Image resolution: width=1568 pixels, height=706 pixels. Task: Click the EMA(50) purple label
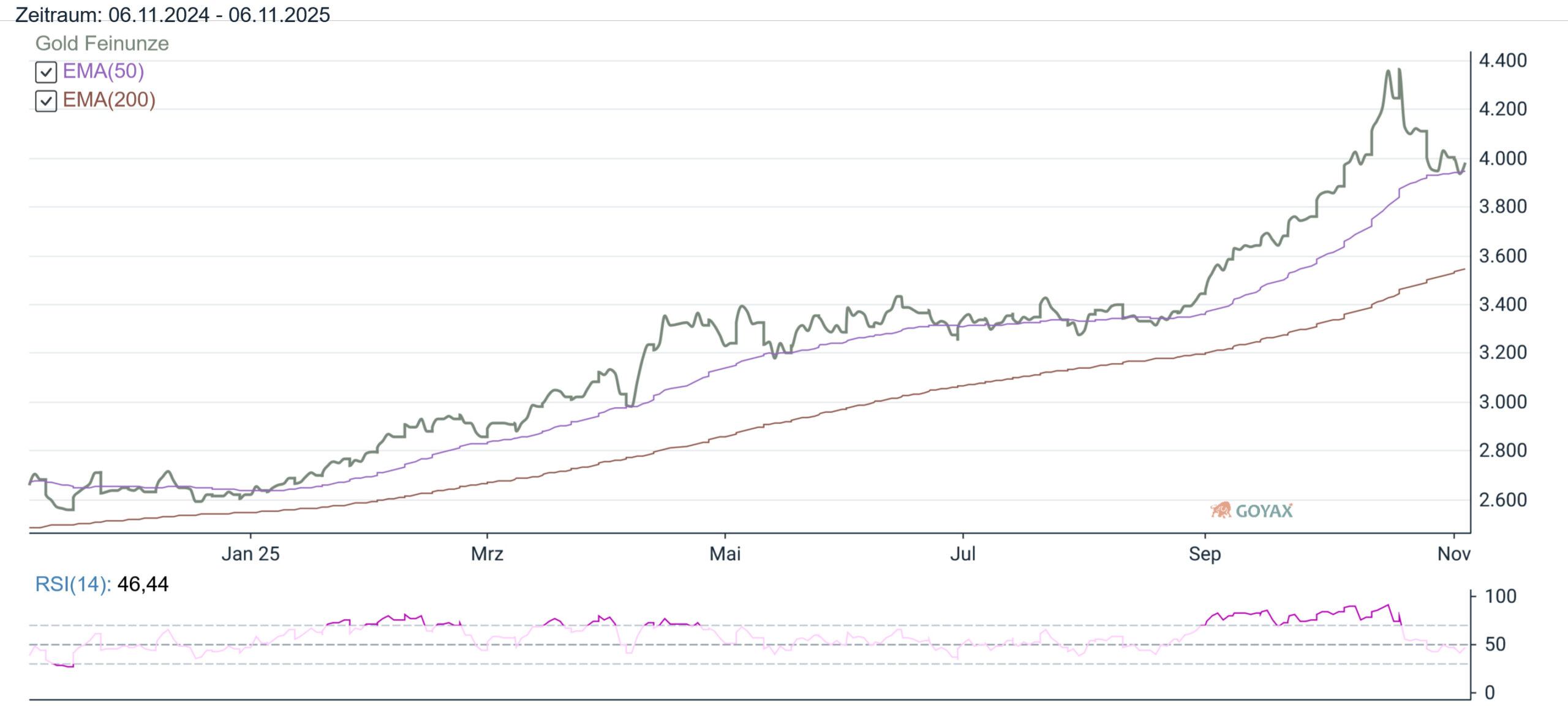click(104, 71)
